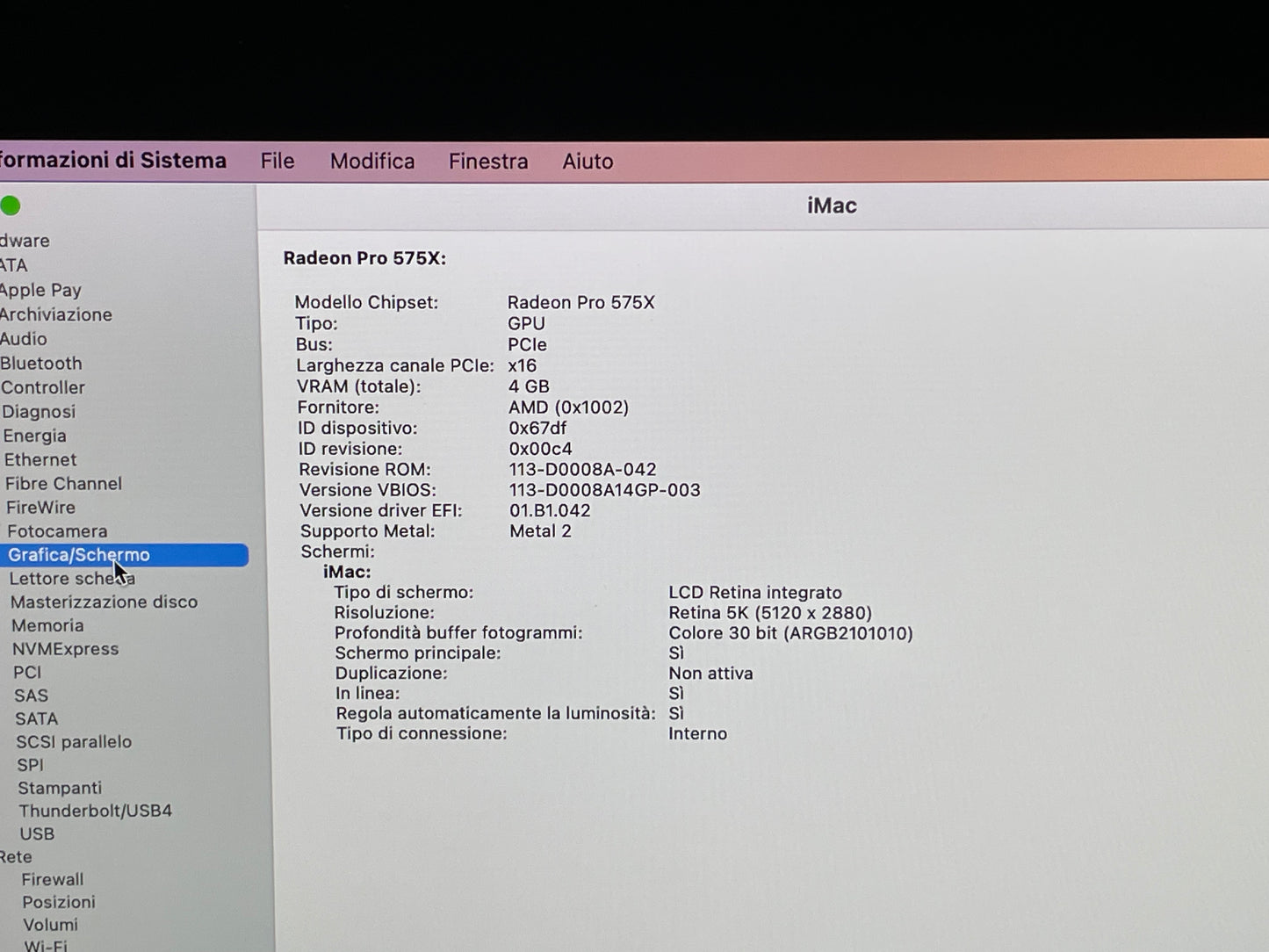Click the Tipo di connessione value Interno
1269x952 pixels.
pos(697,733)
